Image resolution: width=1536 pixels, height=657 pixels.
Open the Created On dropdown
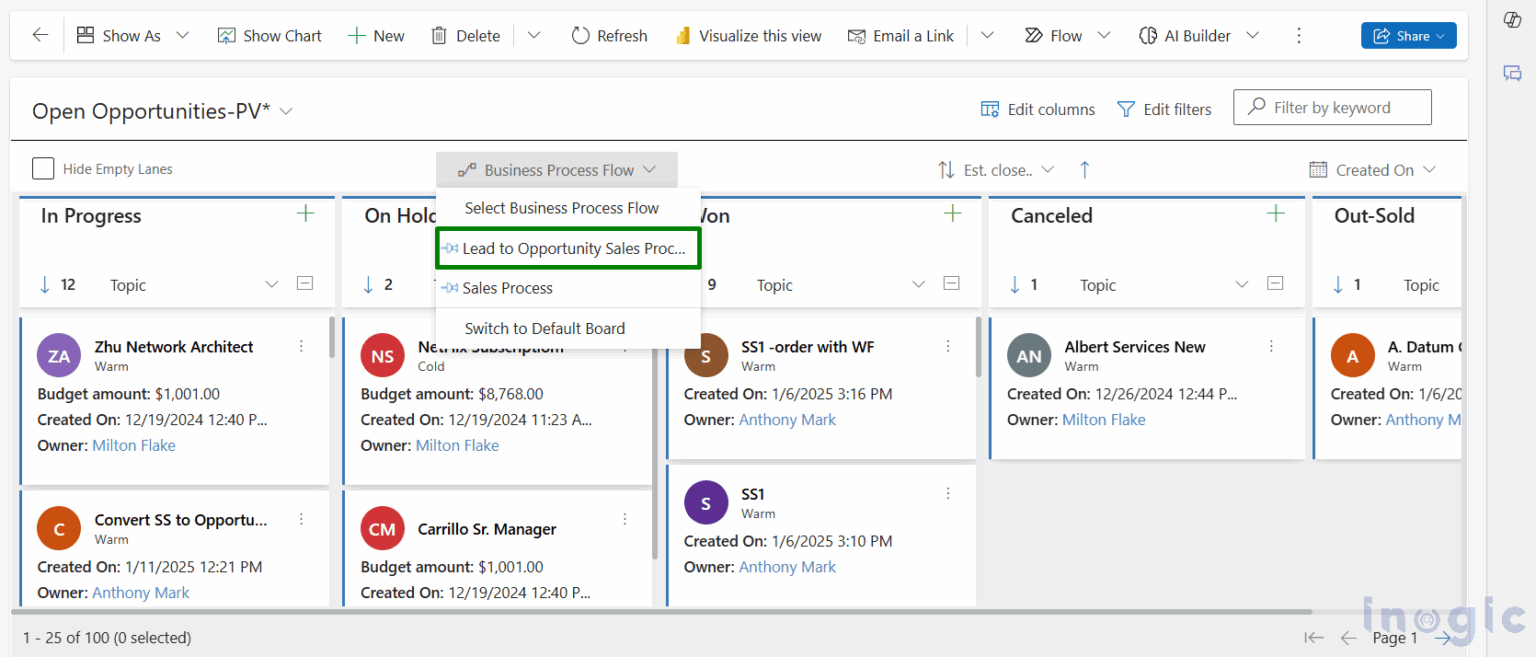coord(1374,169)
